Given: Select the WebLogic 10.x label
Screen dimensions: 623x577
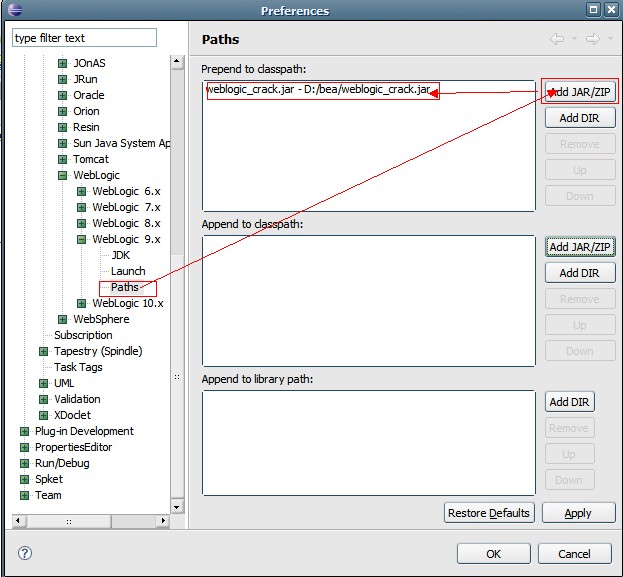Looking at the screenshot, I should [128, 303].
